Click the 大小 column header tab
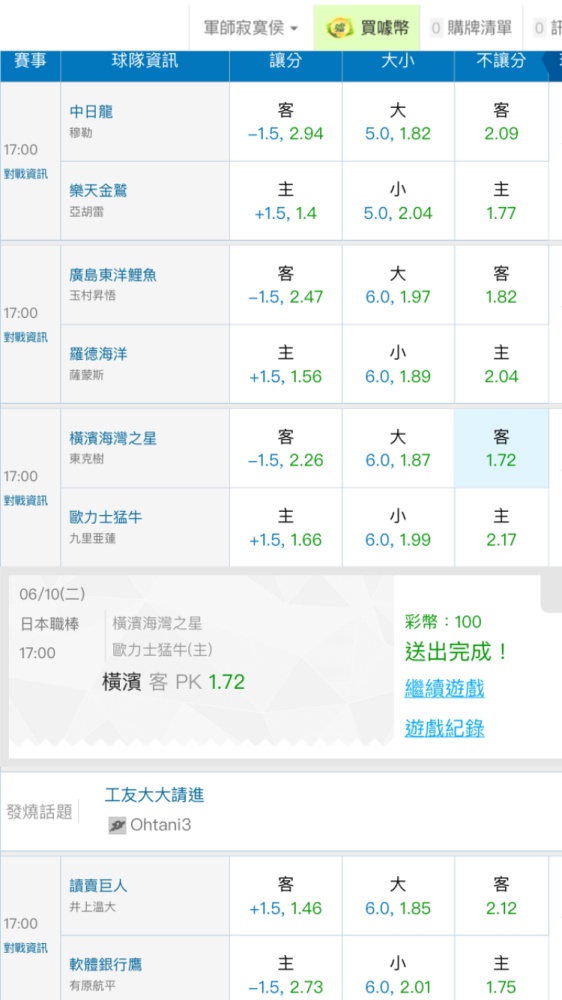The height and width of the screenshot is (1000, 562). 398,61
